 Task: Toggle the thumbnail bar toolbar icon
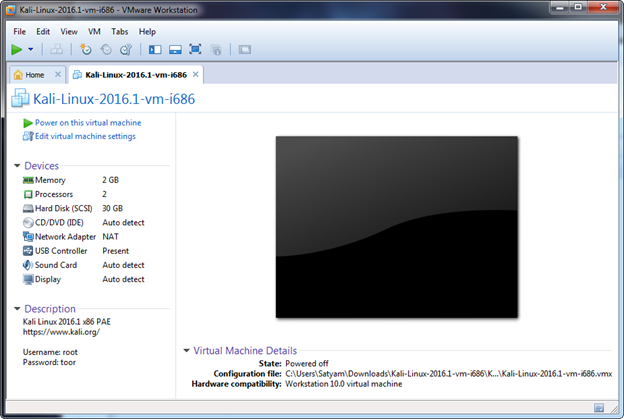174,49
